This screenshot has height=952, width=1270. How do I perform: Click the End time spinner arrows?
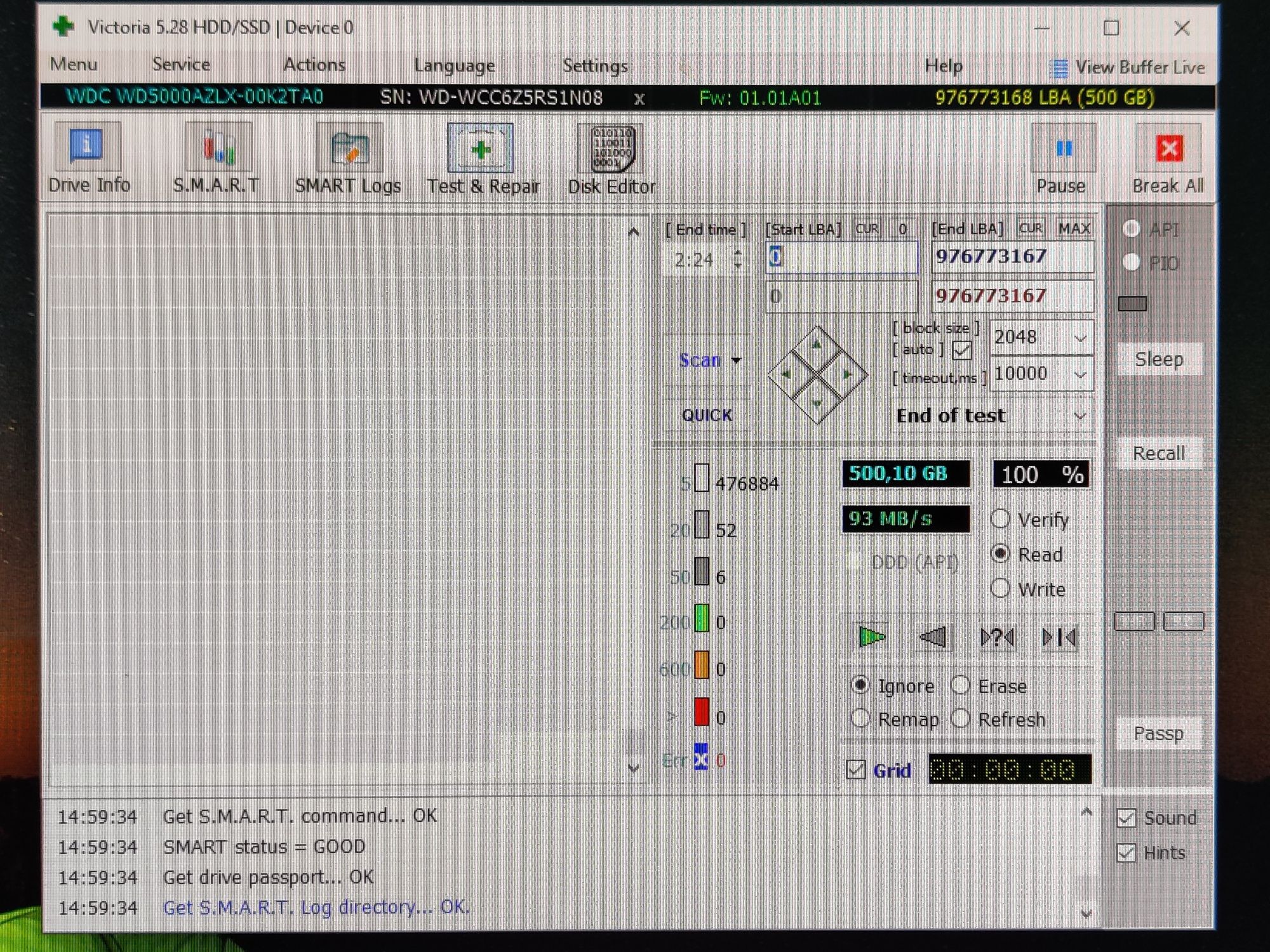pyautogui.click(x=738, y=258)
